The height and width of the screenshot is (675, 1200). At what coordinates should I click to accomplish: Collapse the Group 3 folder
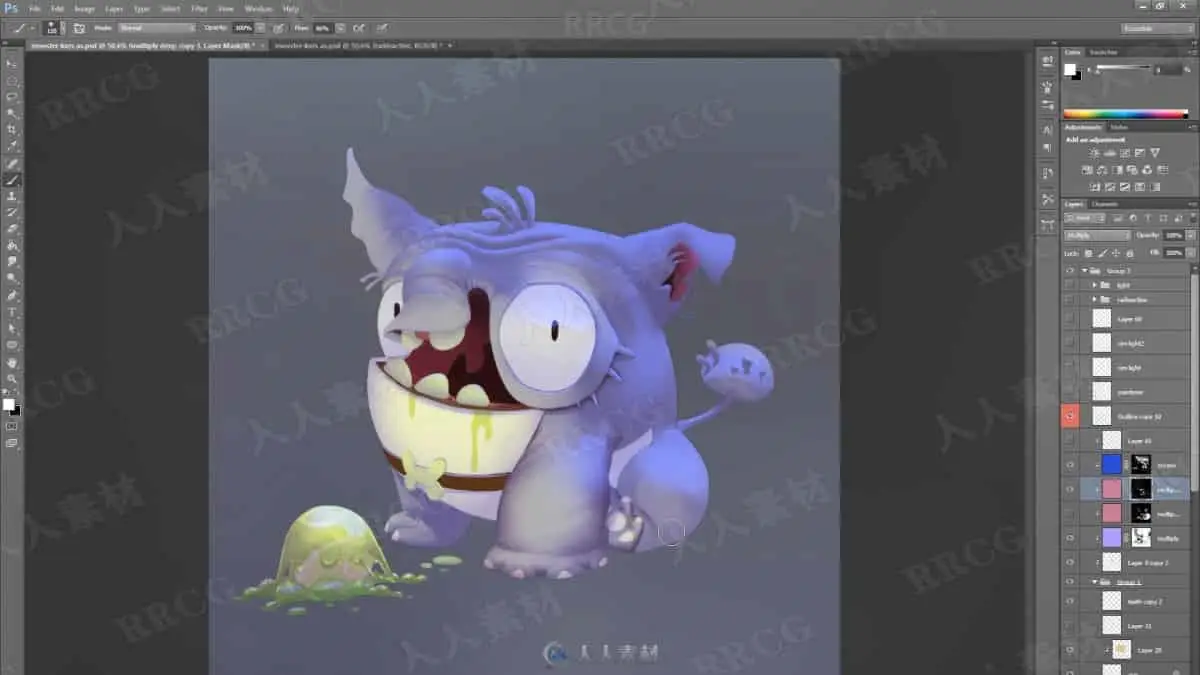pos(1084,270)
